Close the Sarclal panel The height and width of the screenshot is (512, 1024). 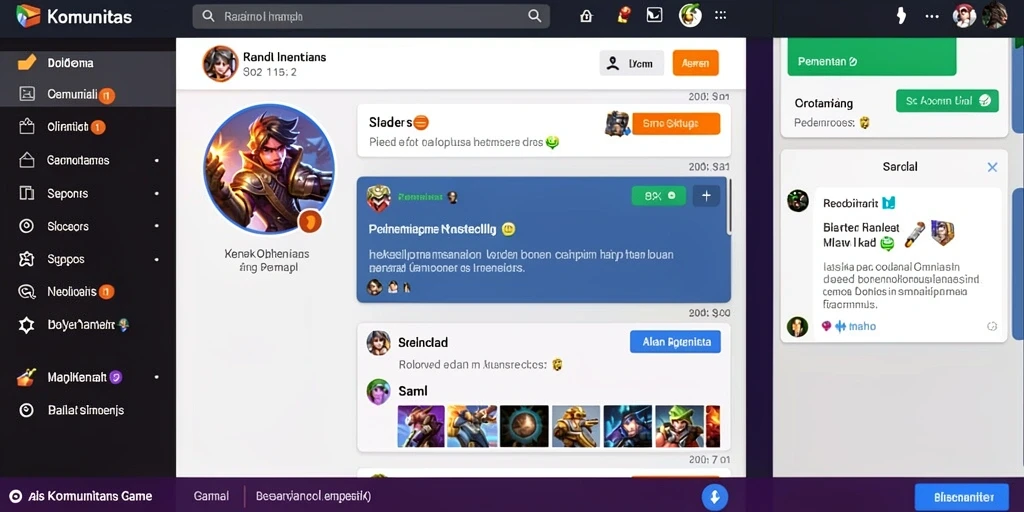pyautogui.click(x=992, y=167)
